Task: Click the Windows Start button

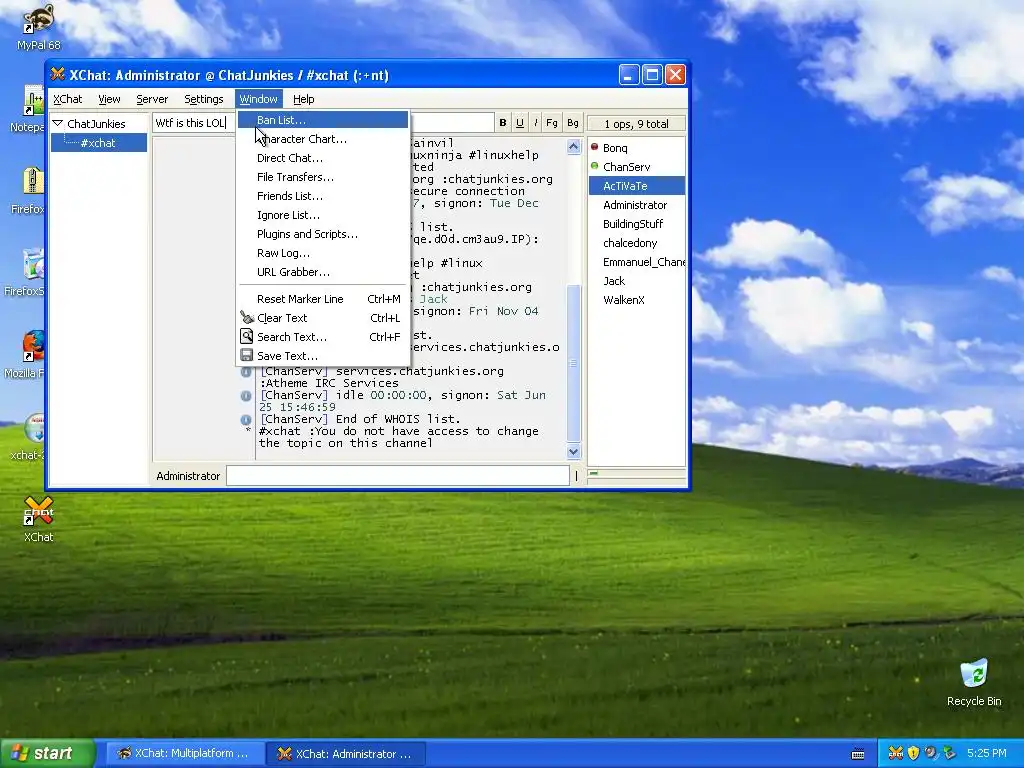Action: point(47,753)
